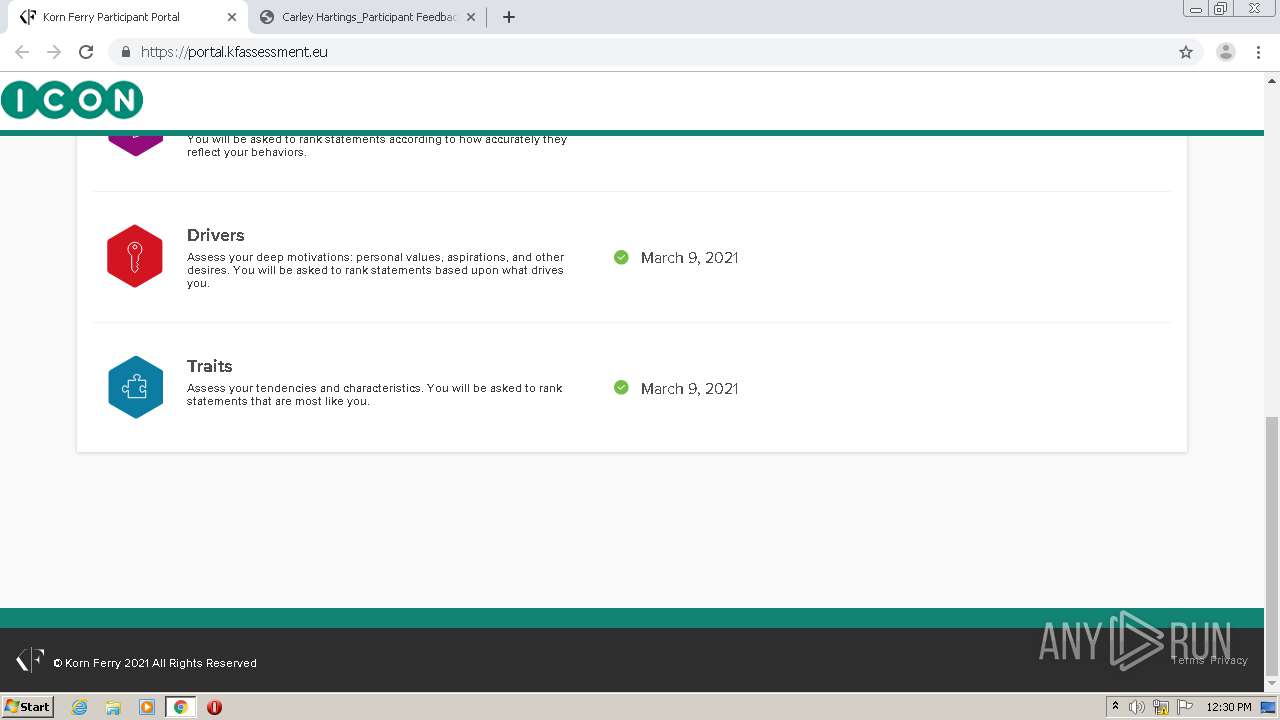Click the scrollbar up arrow
1280x720 pixels.
coord(1272,81)
